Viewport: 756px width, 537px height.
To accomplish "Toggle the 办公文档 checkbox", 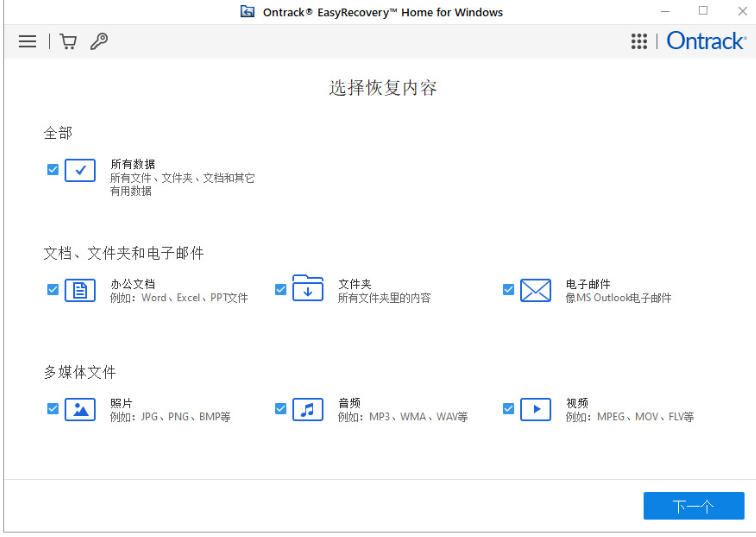I will point(53,290).
